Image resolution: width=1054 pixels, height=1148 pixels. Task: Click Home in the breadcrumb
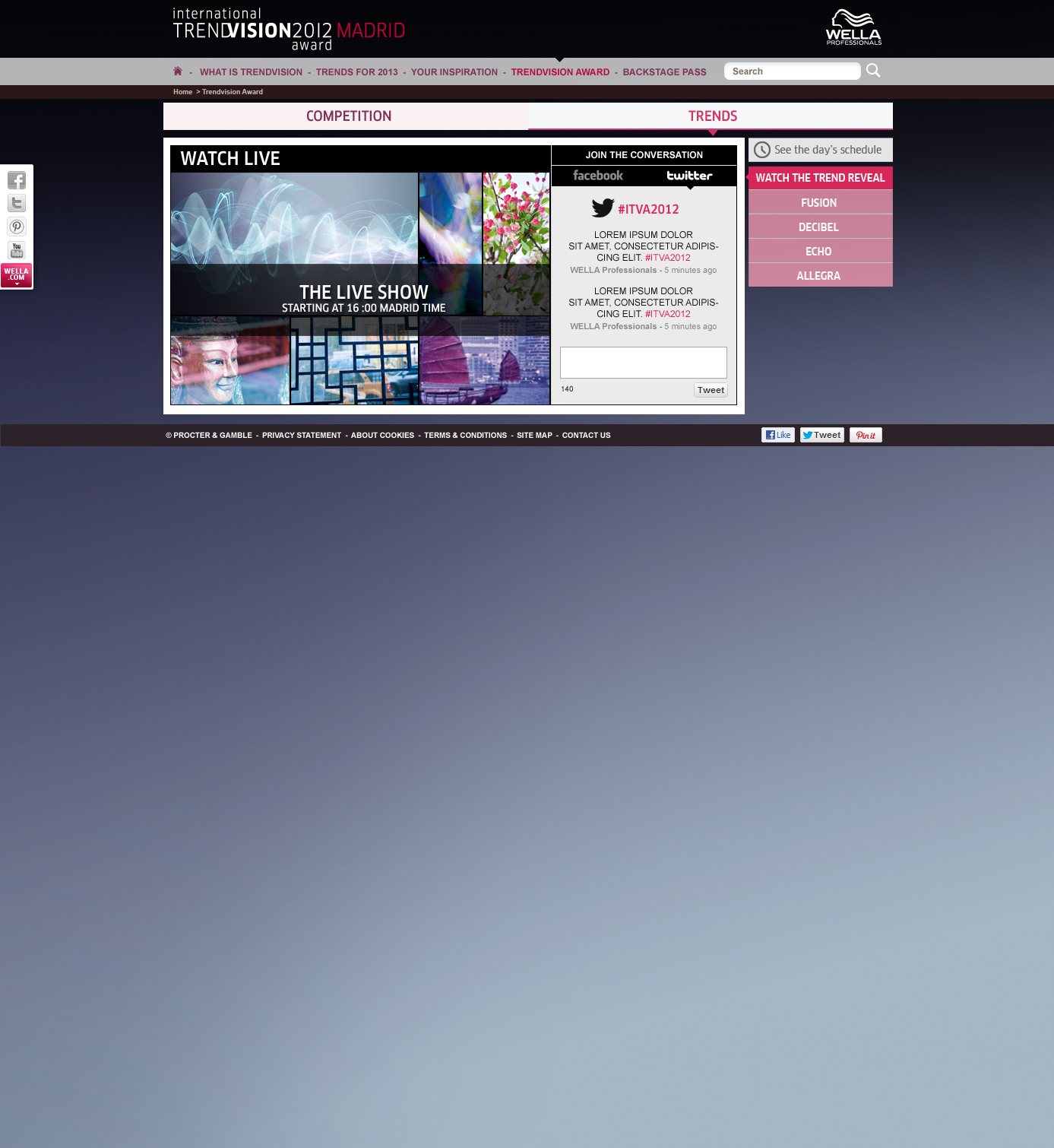[x=182, y=92]
